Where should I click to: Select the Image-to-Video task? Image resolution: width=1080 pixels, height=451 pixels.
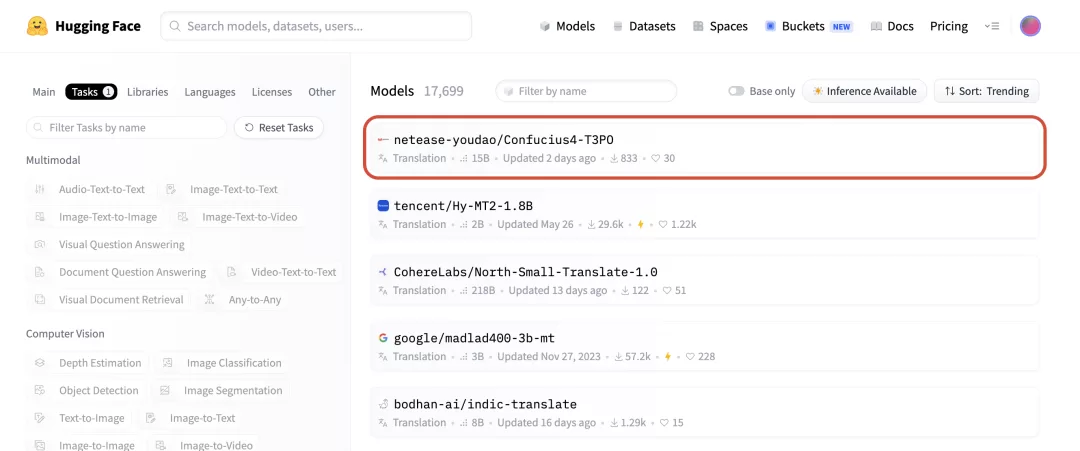coord(205,445)
